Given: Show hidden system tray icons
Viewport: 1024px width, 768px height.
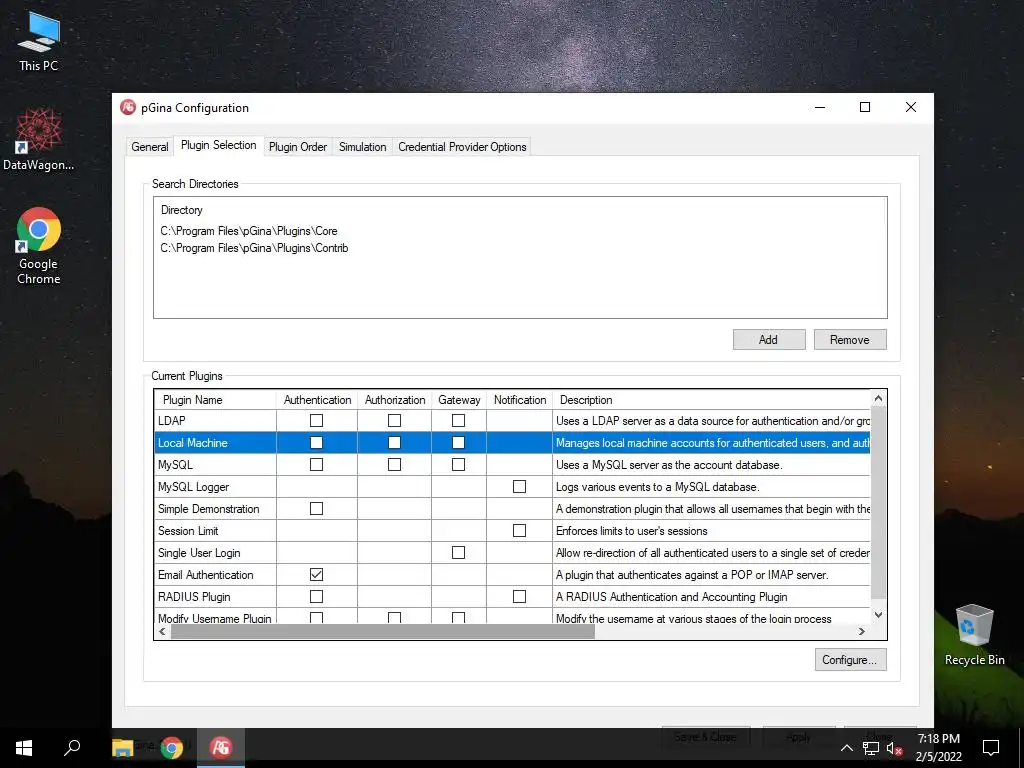Looking at the screenshot, I should [846, 748].
